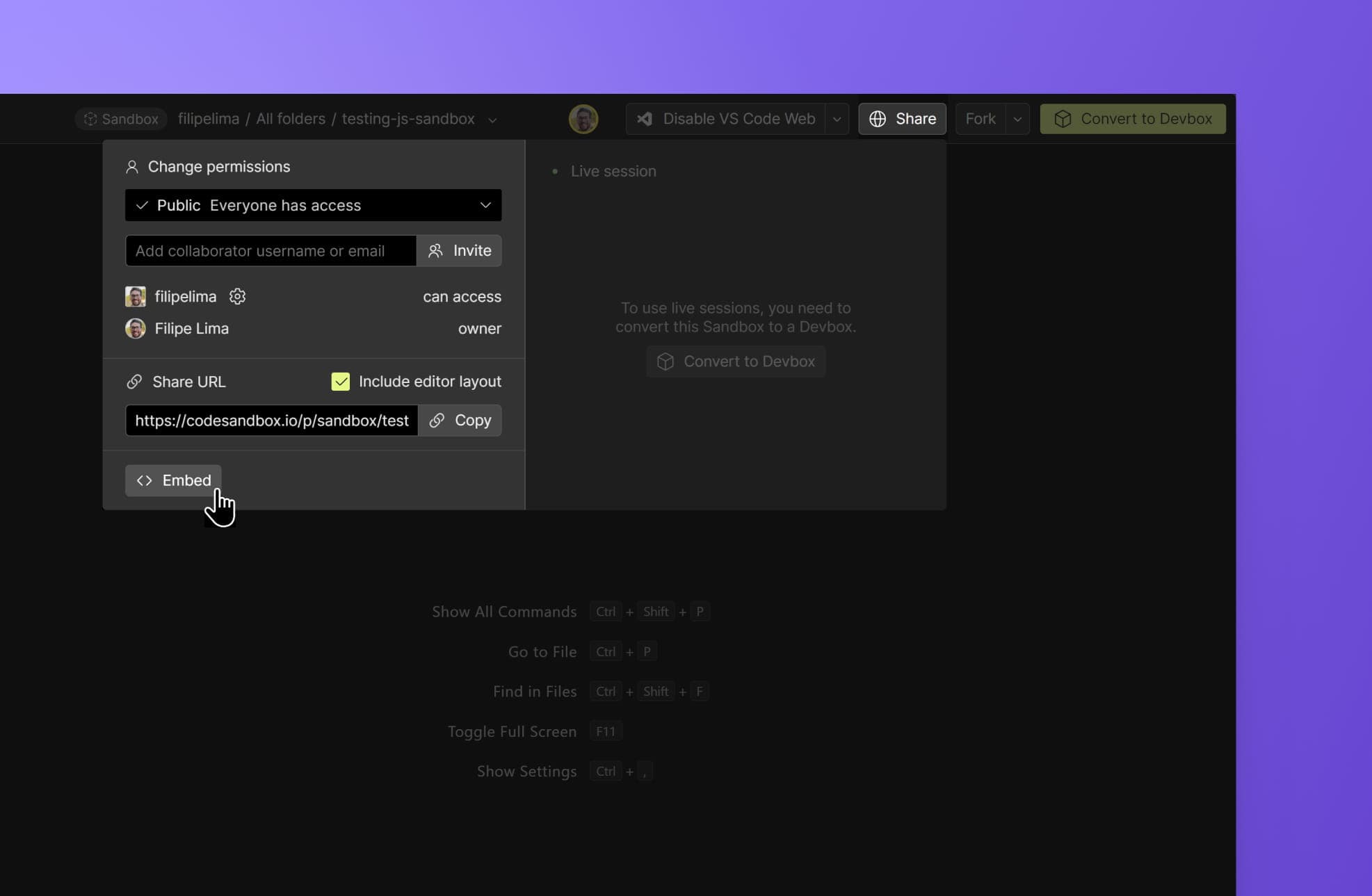Click the person icon next to Change permissions
Image resolution: width=1372 pixels, height=896 pixels.
tap(132, 166)
